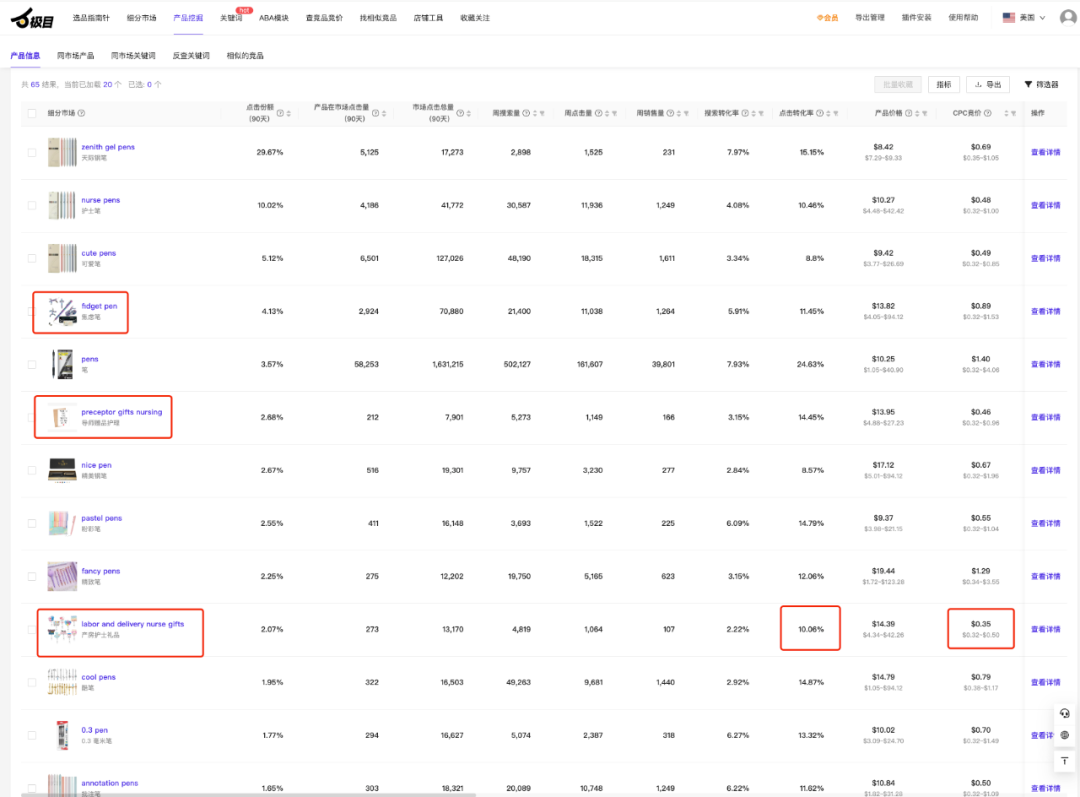The image size is (1080, 797).
Task: Click the 会员 membership link
Action: 828,18
